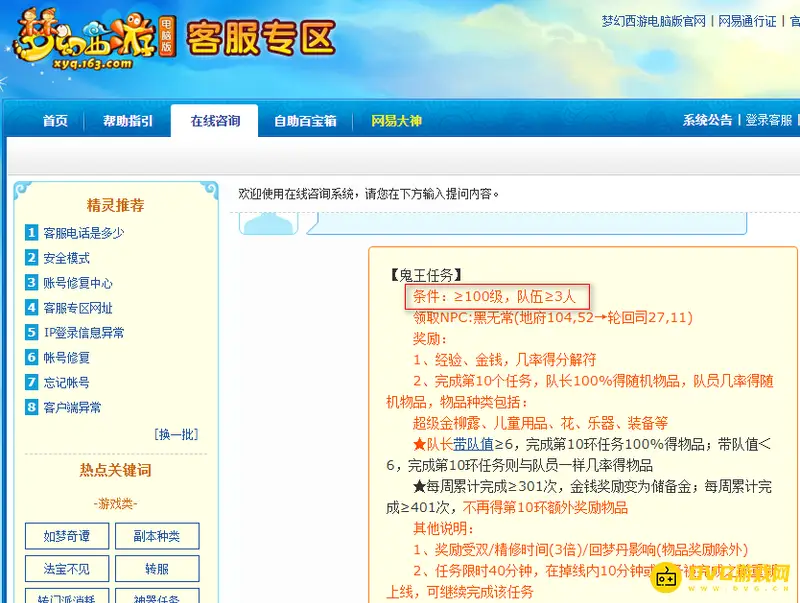Click the 神器任务 keyword button

point(157,596)
